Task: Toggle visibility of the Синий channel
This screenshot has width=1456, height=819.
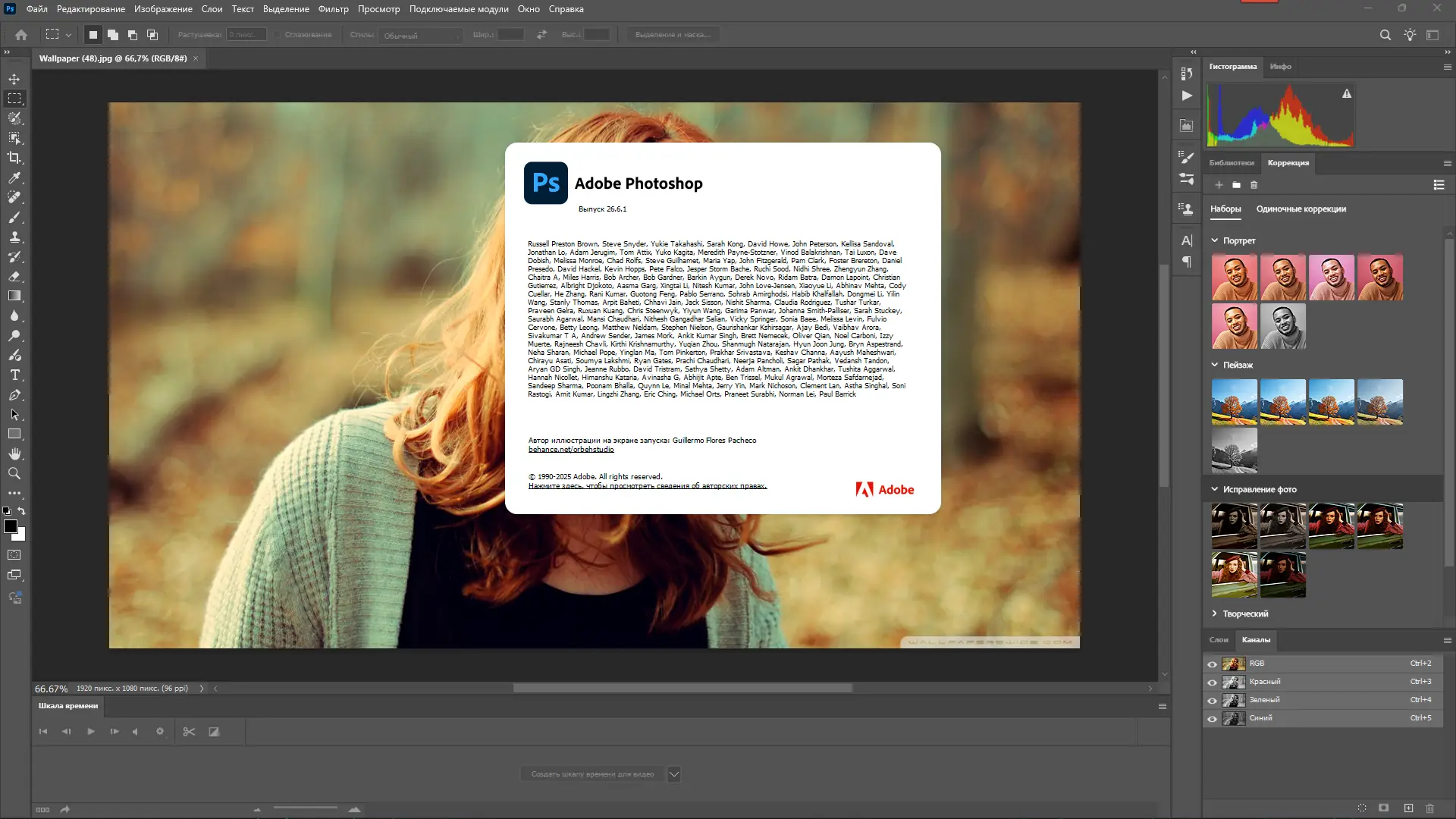Action: 1212,718
